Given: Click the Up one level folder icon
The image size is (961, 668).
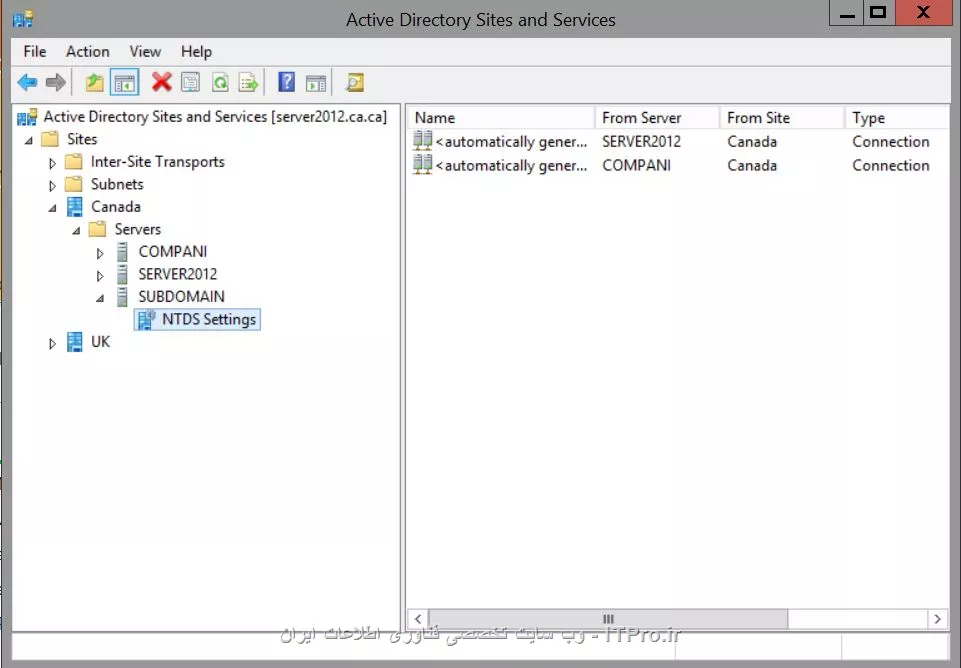Looking at the screenshot, I should coord(94,82).
